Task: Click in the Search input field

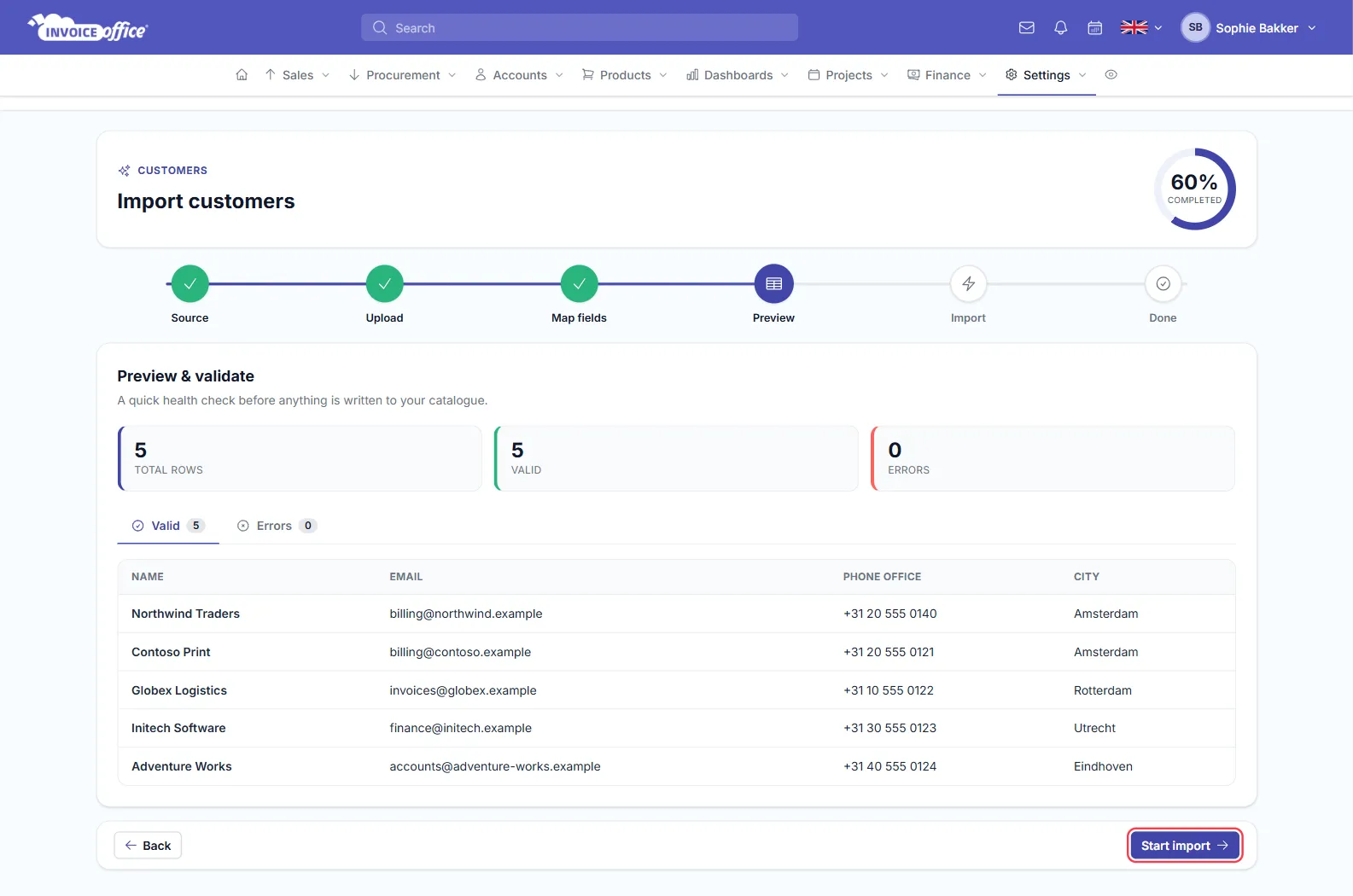Action: (580, 27)
